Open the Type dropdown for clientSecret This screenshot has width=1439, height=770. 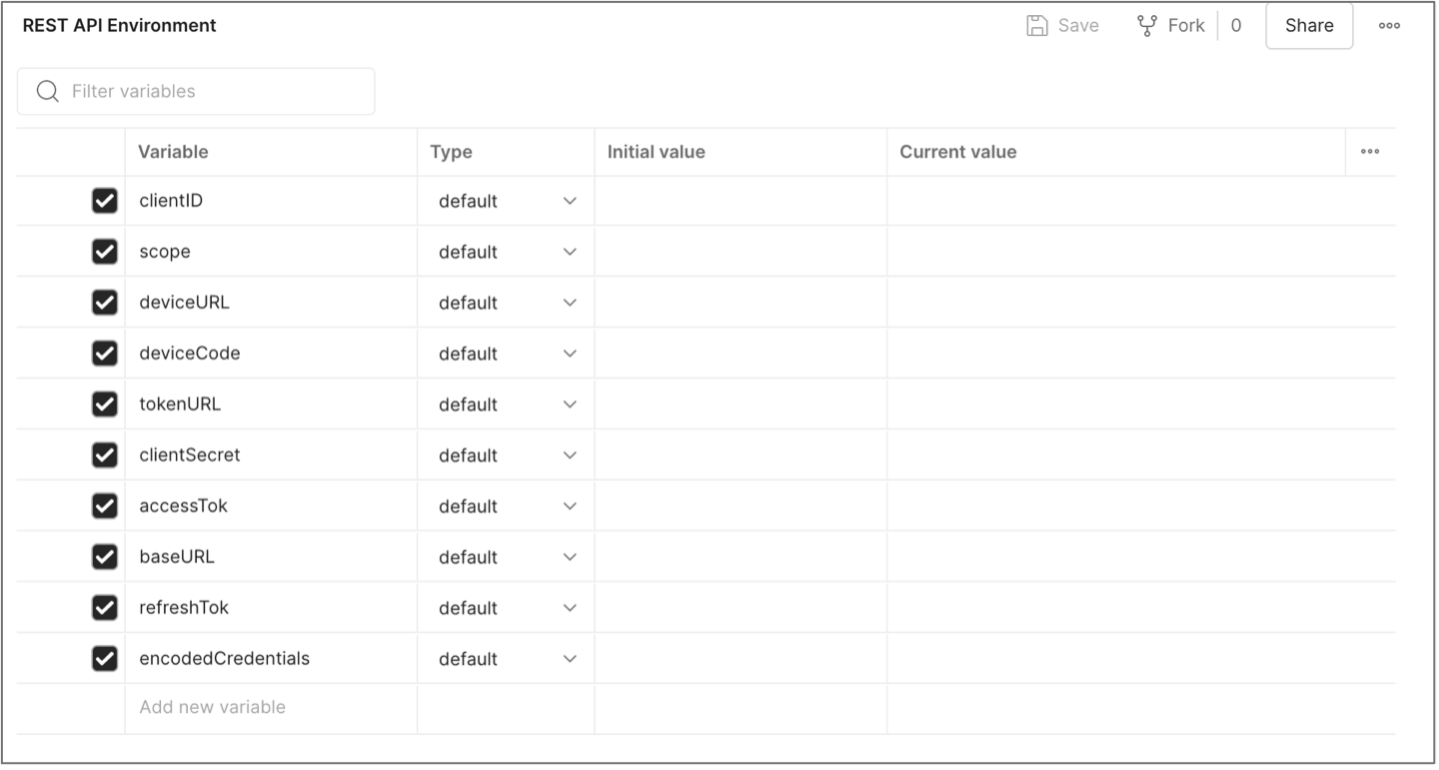tap(569, 455)
